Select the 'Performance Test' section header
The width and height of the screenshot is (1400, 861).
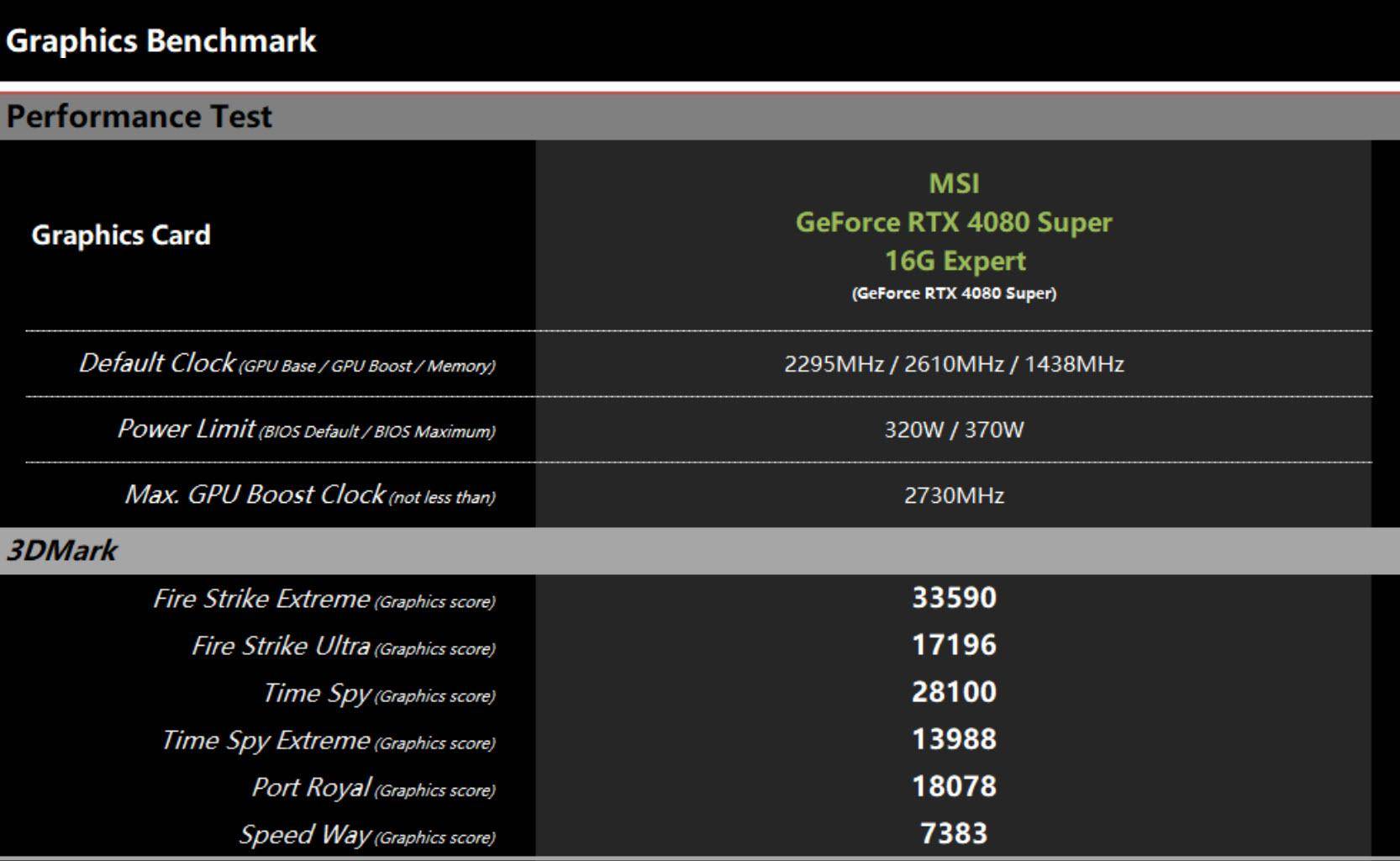[139, 116]
